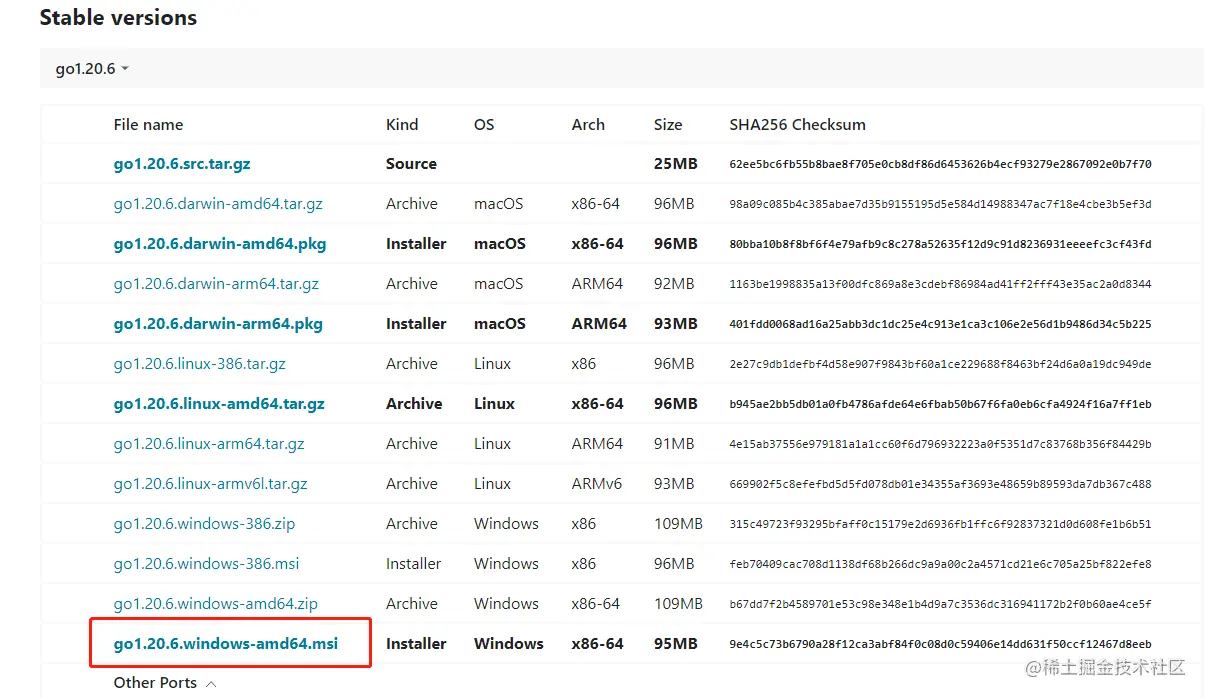Click Windows OS cell in windows-amd64.msi row
Viewport: 1206px width, 698px height.
509,644
